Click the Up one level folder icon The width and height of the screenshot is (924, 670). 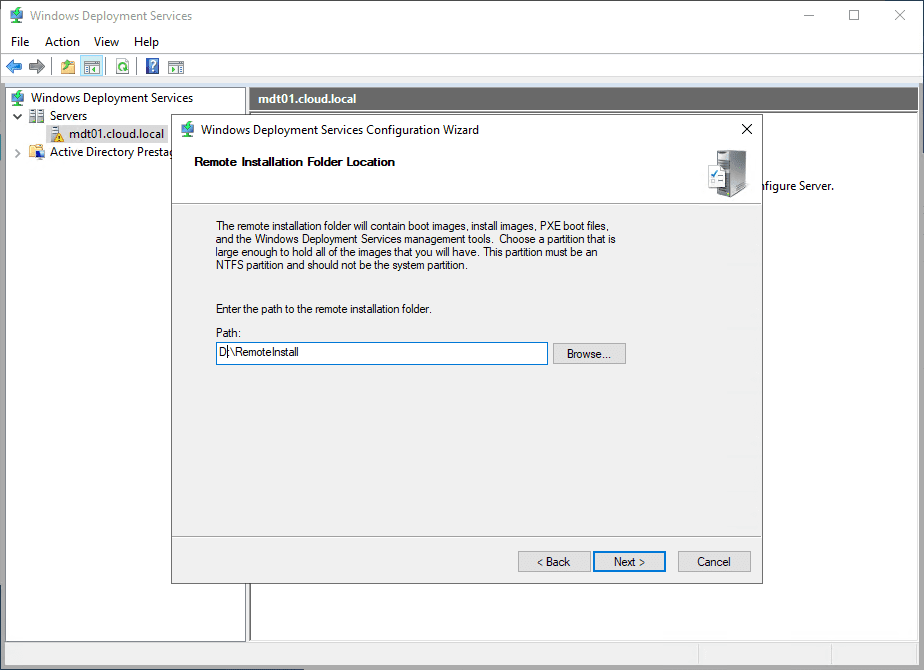coord(68,67)
